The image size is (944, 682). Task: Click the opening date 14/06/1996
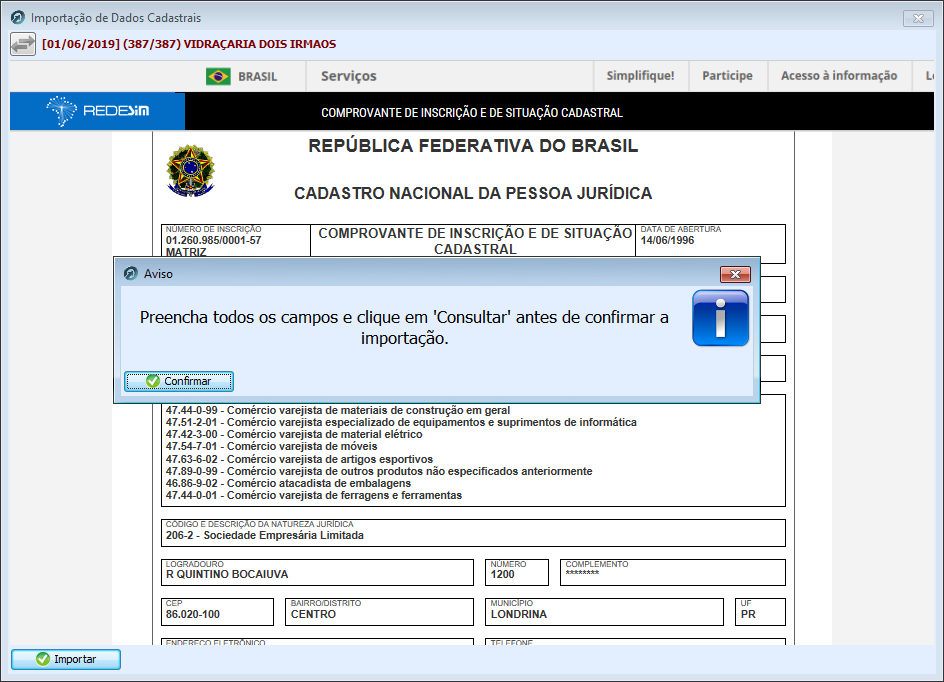click(667, 240)
